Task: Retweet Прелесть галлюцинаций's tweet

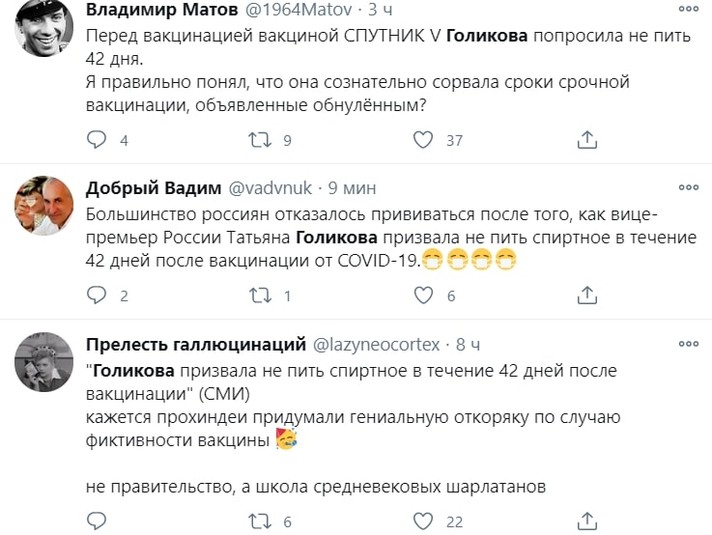Action: click(x=260, y=521)
